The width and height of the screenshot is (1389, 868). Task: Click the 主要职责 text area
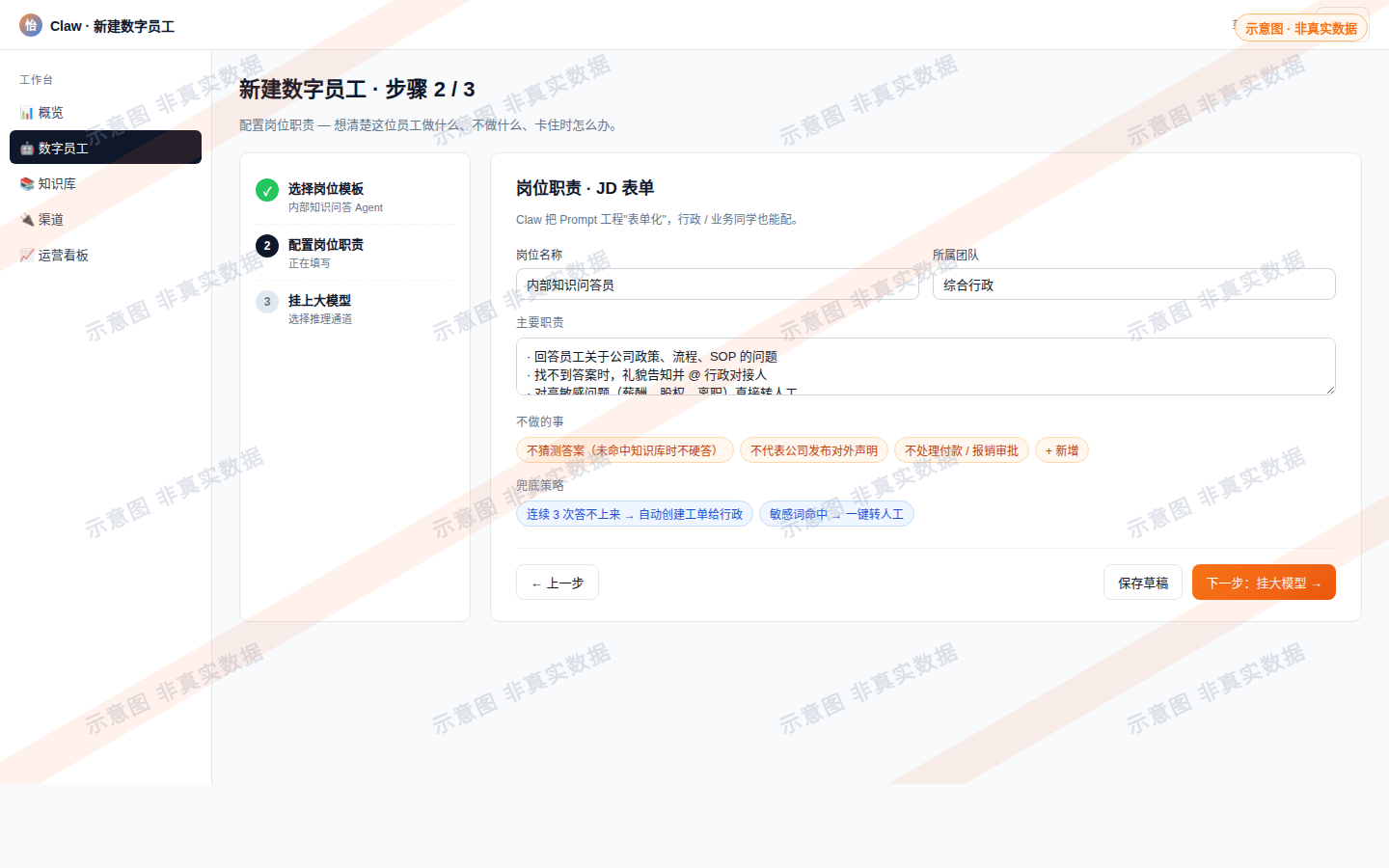coord(926,366)
